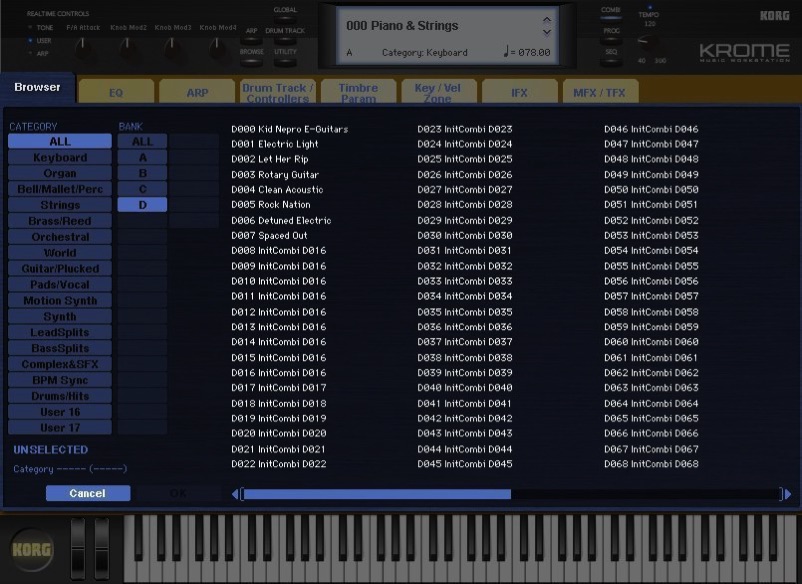Click the Piano & Strings name display
This screenshot has height=584, width=802.
point(402,26)
